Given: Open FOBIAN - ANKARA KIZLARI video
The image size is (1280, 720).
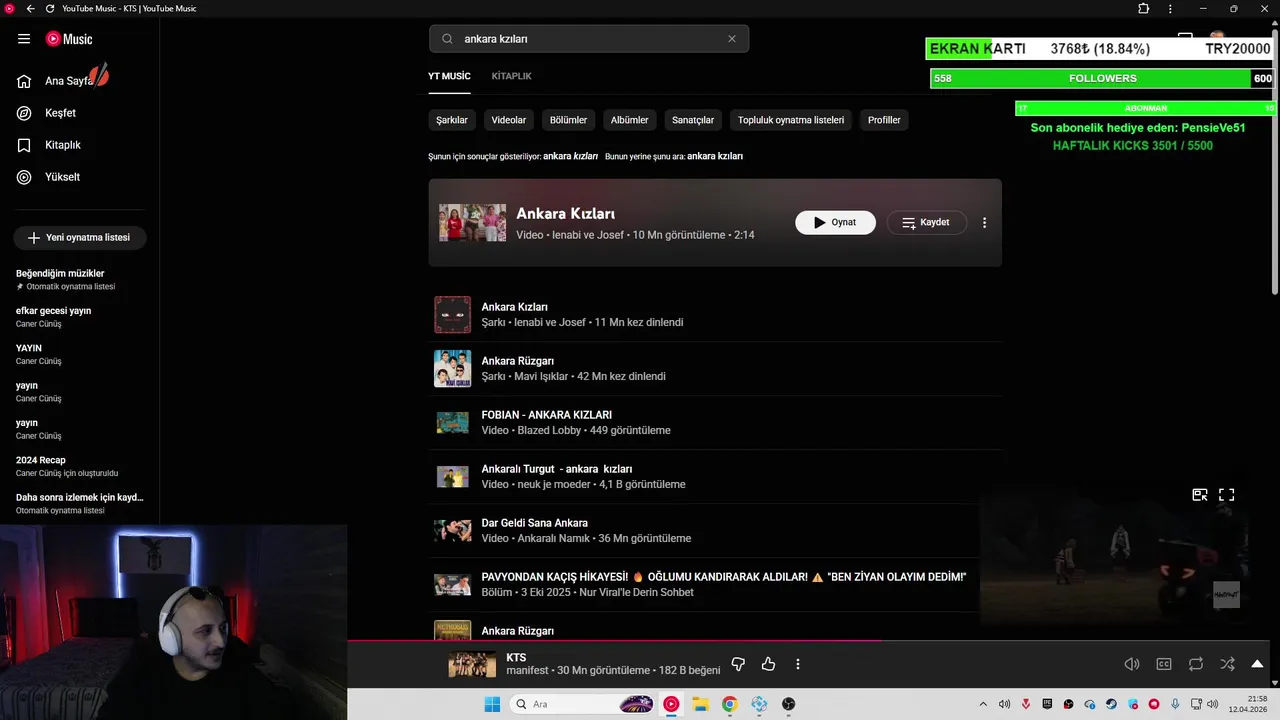Looking at the screenshot, I should (x=715, y=423).
